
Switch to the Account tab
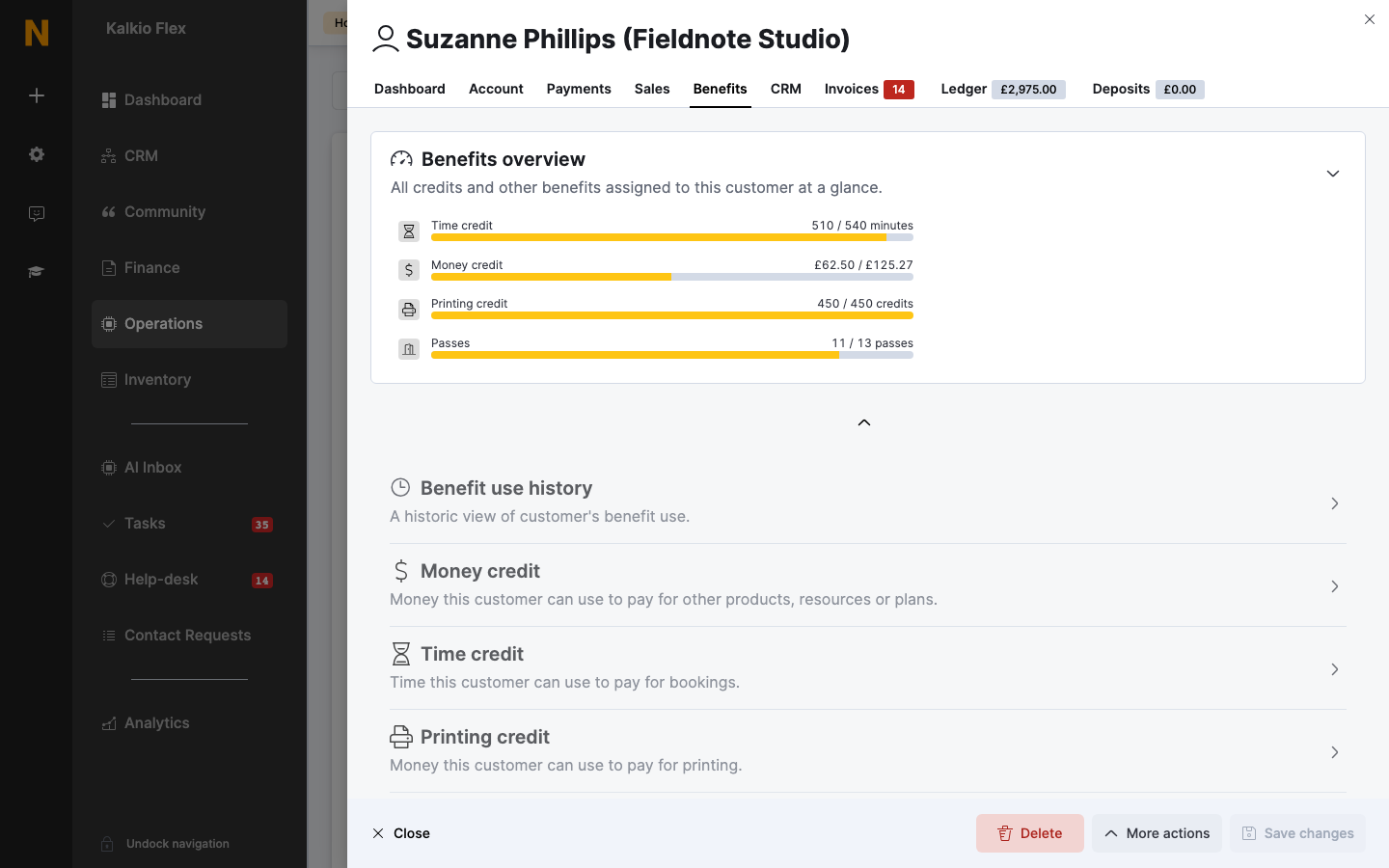click(496, 89)
